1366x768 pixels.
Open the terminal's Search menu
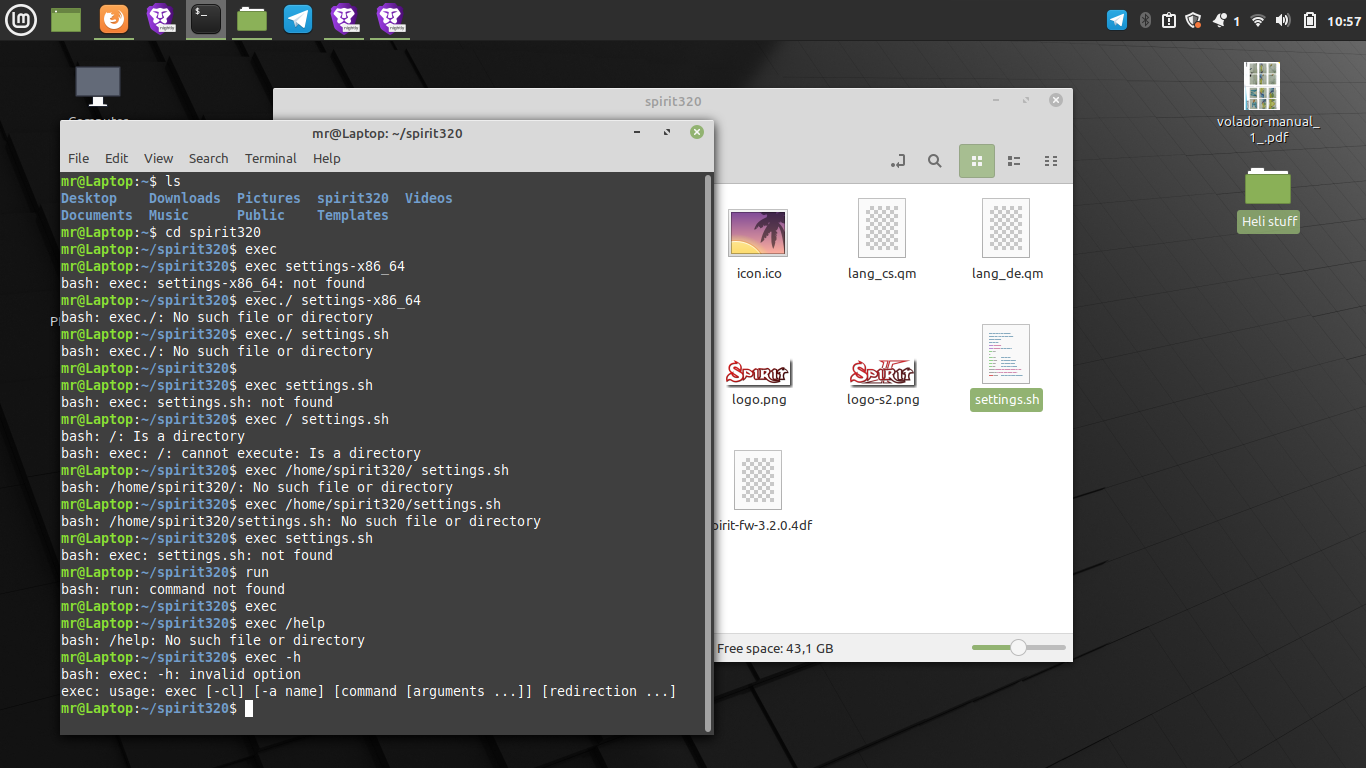[x=208, y=158]
